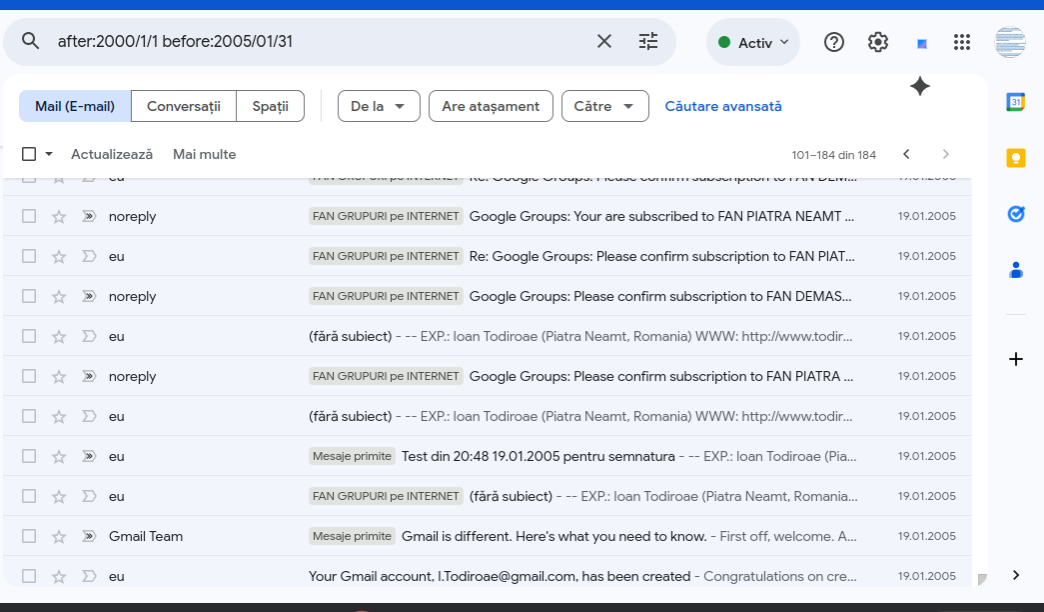Image resolution: width=1044 pixels, height=612 pixels.
Task: Open Google Calendar in side panel
Action: (x=1016, y=101)
